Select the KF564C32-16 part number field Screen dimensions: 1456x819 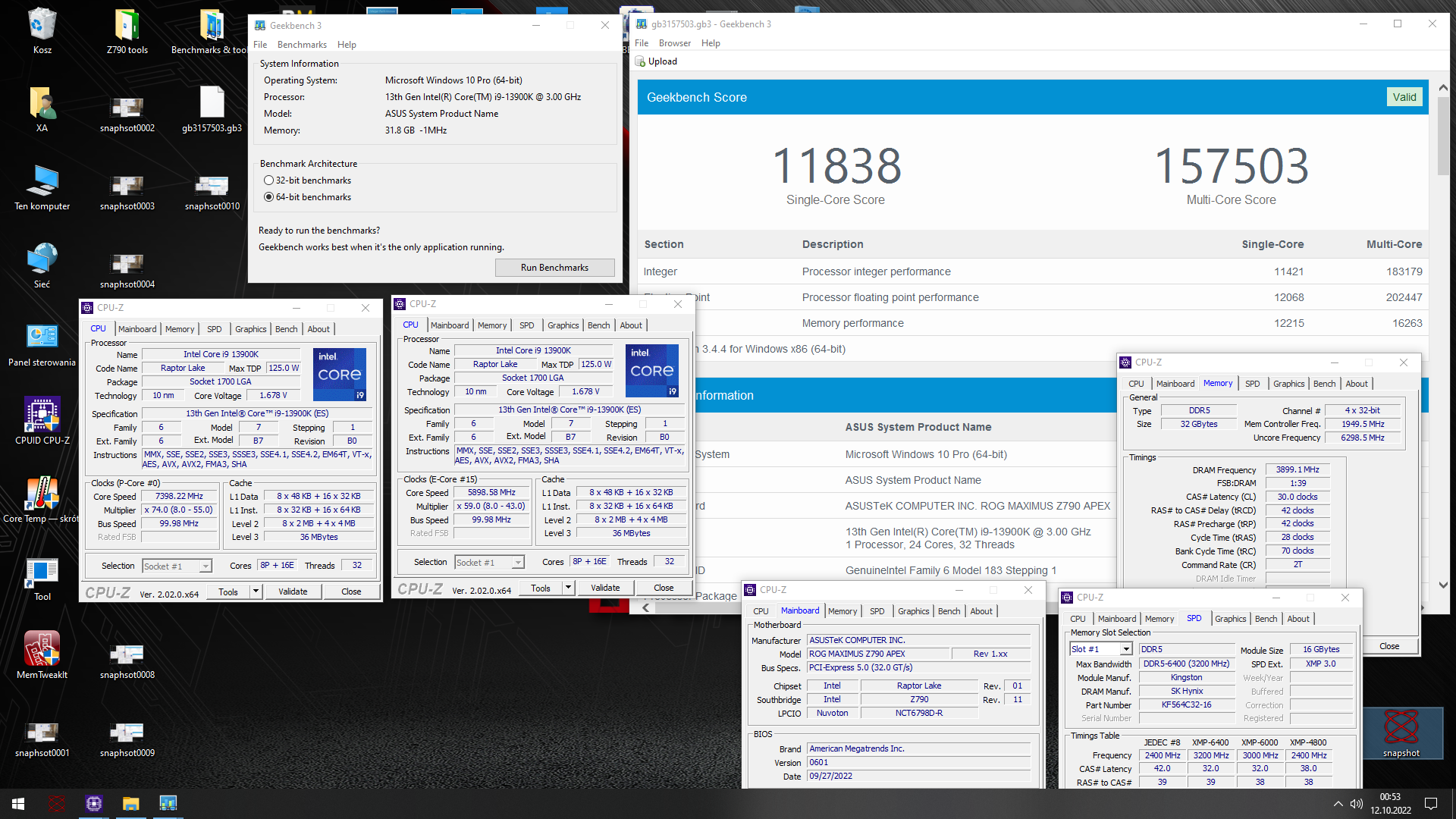1186,704
